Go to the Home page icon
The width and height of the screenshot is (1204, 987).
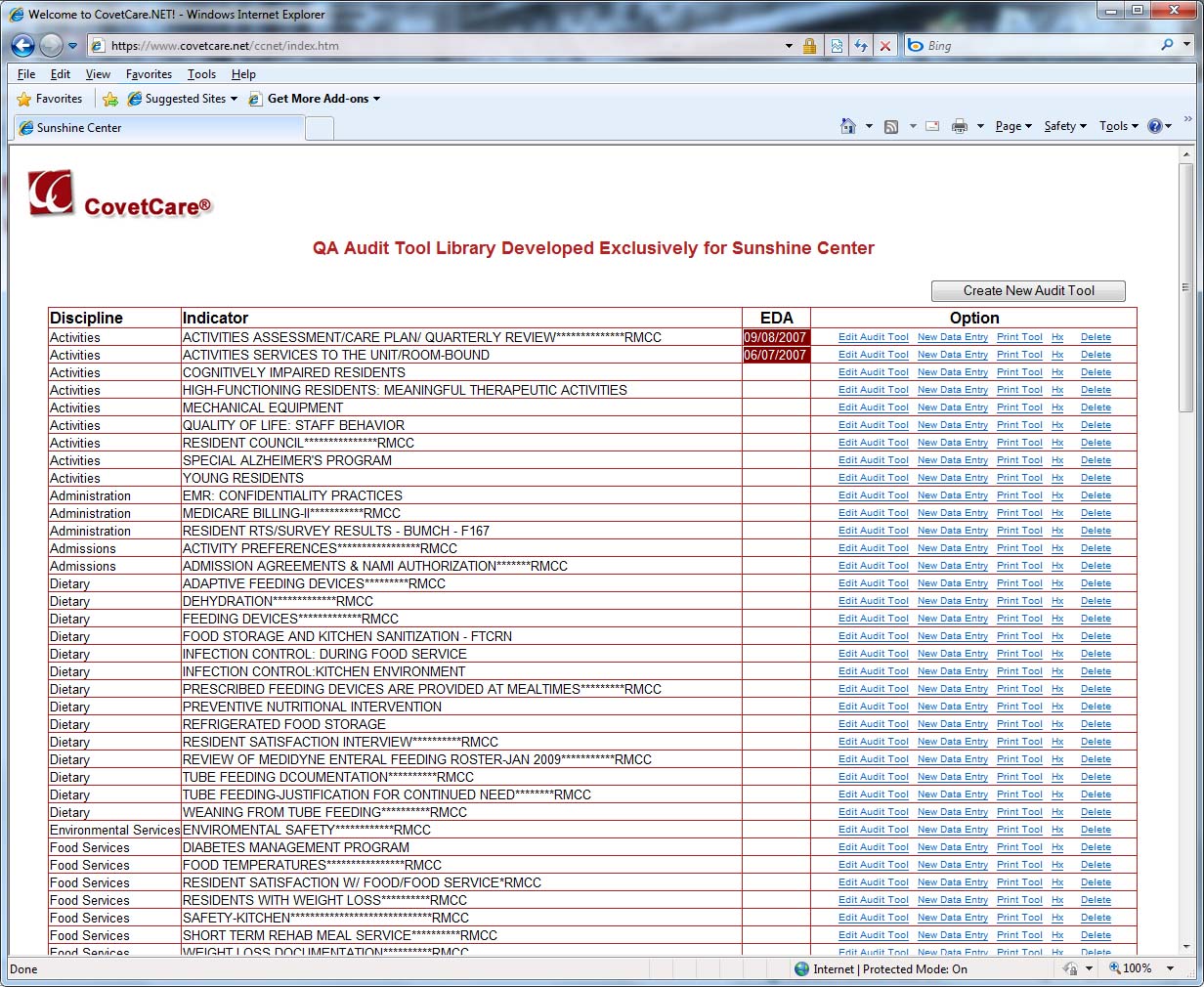pos(848,126)
